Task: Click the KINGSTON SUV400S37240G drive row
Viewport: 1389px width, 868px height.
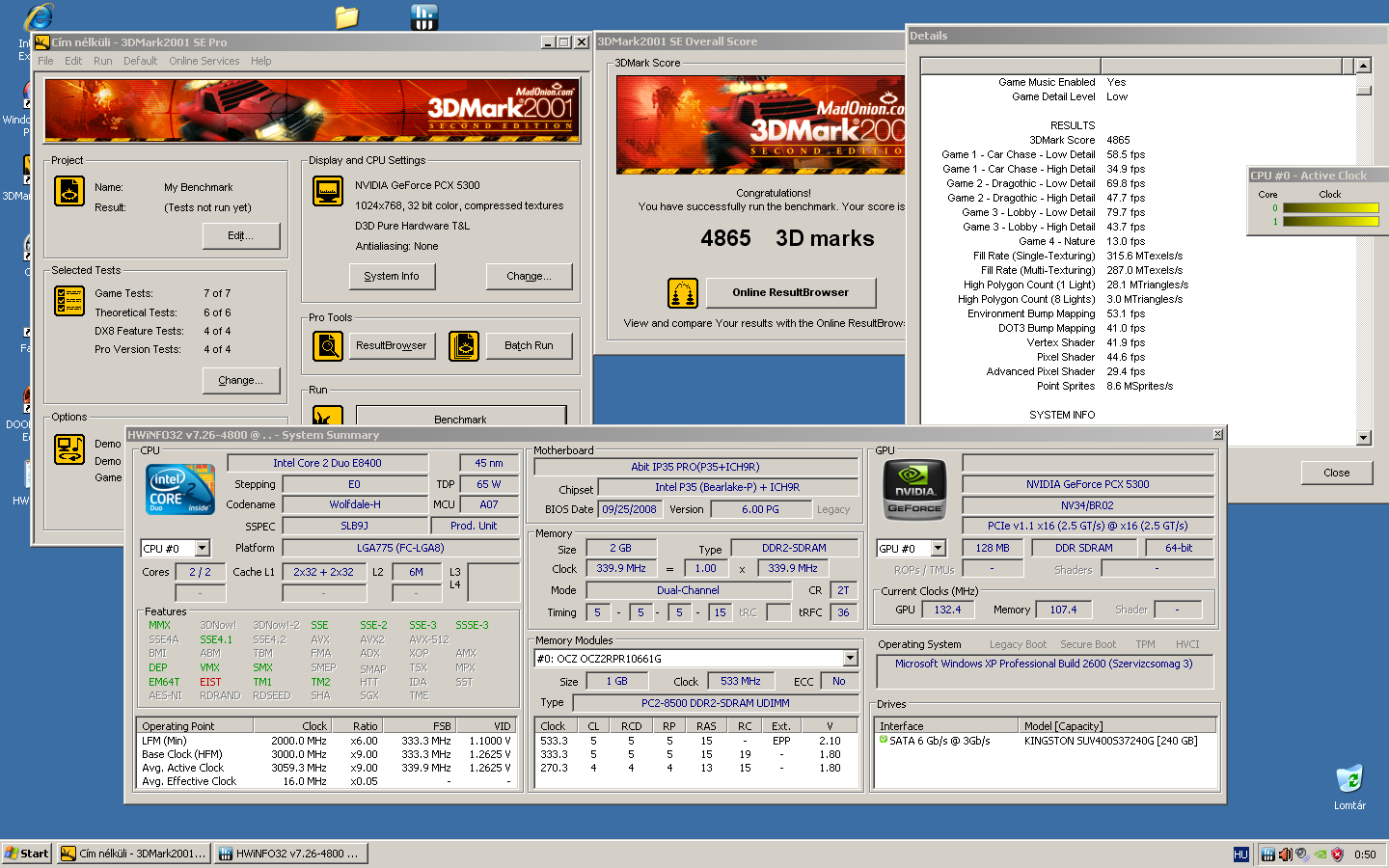Action: point(1045,741)
